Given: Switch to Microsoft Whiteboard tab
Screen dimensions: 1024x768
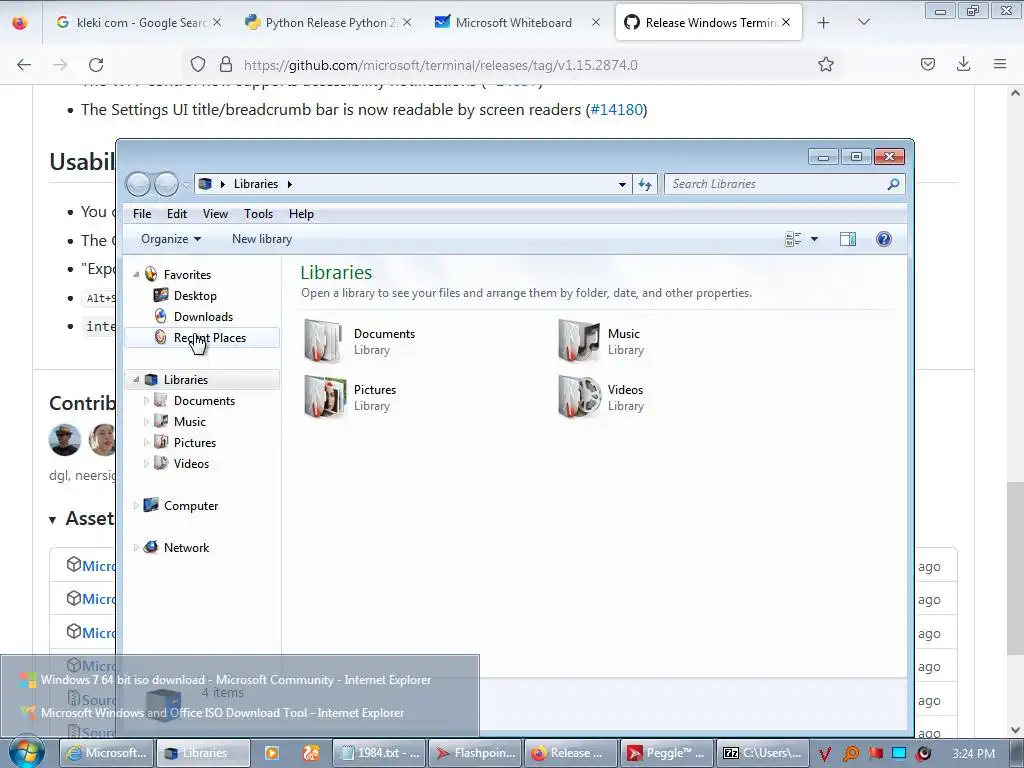Looking at the screenshot, I should coord(513,23).
